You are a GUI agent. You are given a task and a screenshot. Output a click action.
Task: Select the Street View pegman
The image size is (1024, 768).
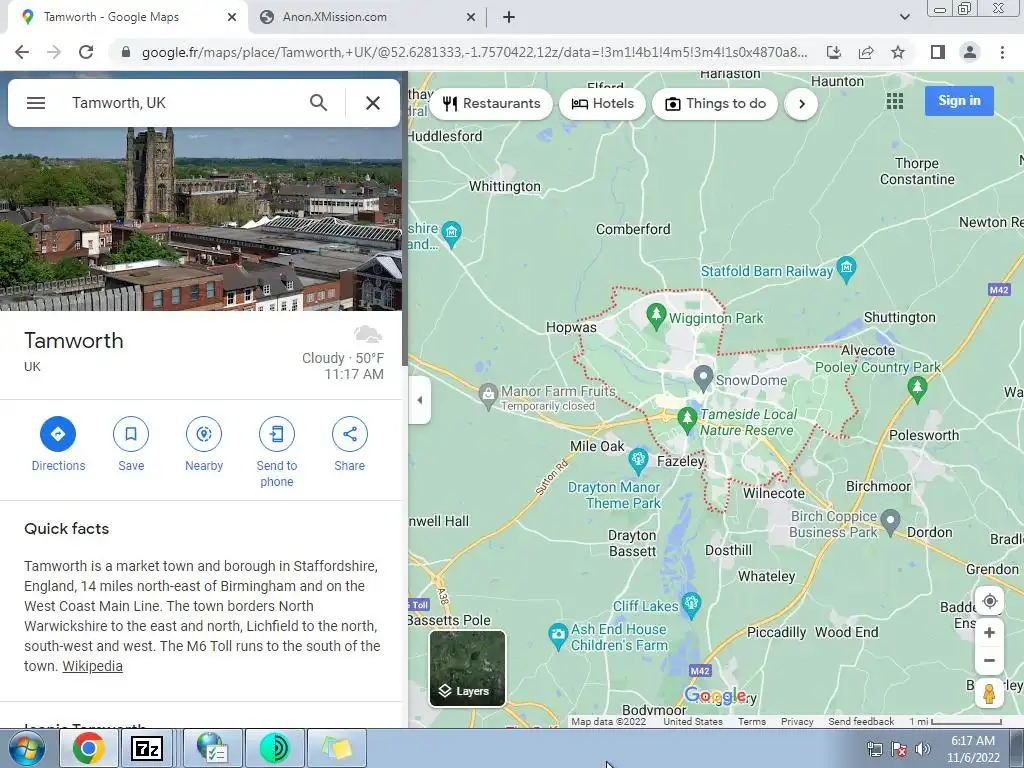989,694
